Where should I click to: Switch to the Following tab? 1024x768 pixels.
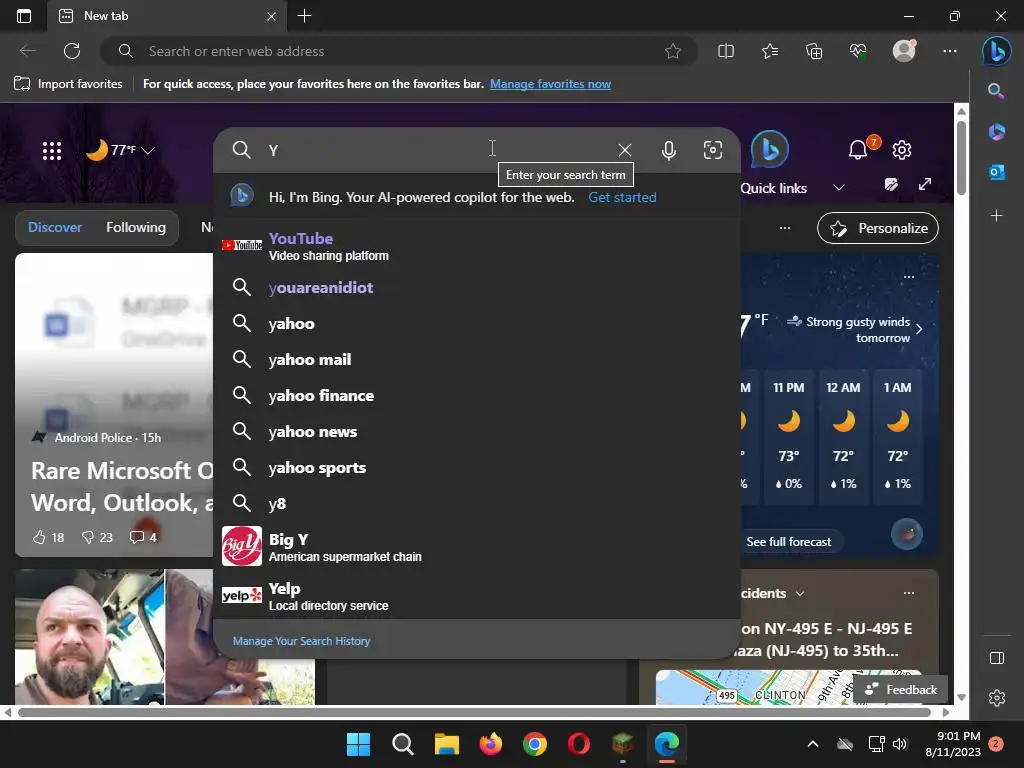point(136,227)
